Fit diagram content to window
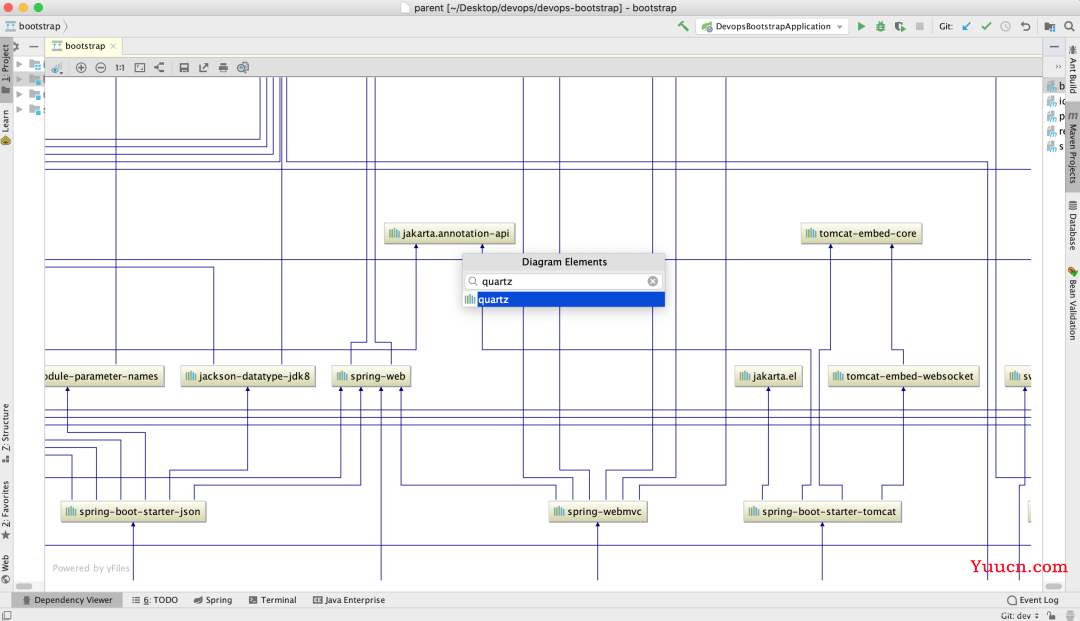Screen dimensions: 1080x621 [140, 67]
